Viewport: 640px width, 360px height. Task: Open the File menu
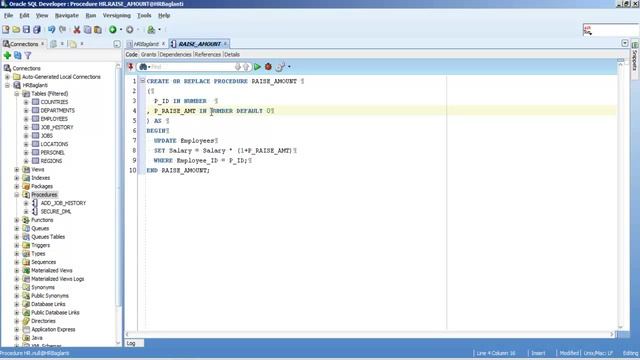click(9, 16)
